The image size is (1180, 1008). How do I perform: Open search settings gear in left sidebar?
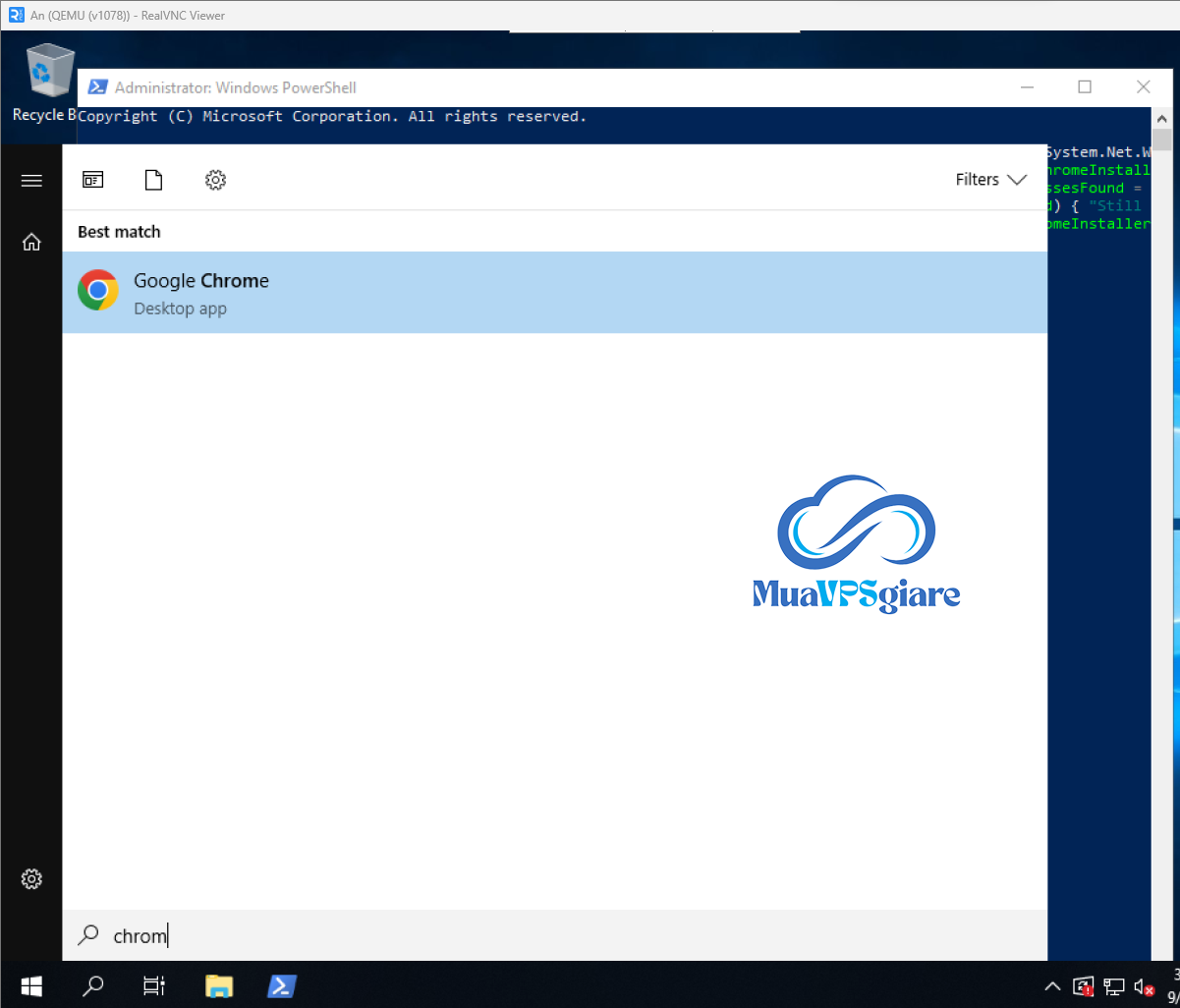click(x=31, y=878)
